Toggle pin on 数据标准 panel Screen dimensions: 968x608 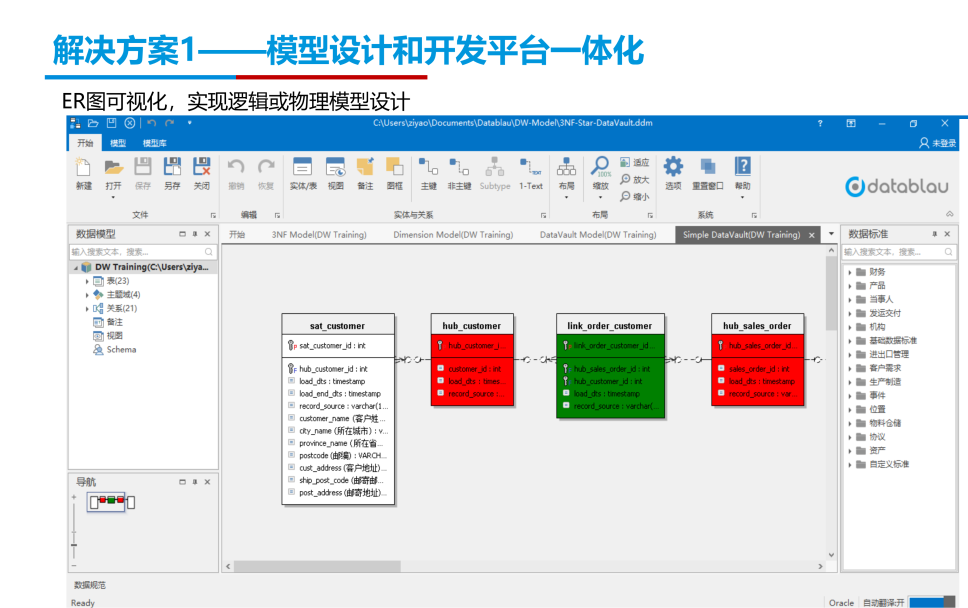(x=935, y=234)
